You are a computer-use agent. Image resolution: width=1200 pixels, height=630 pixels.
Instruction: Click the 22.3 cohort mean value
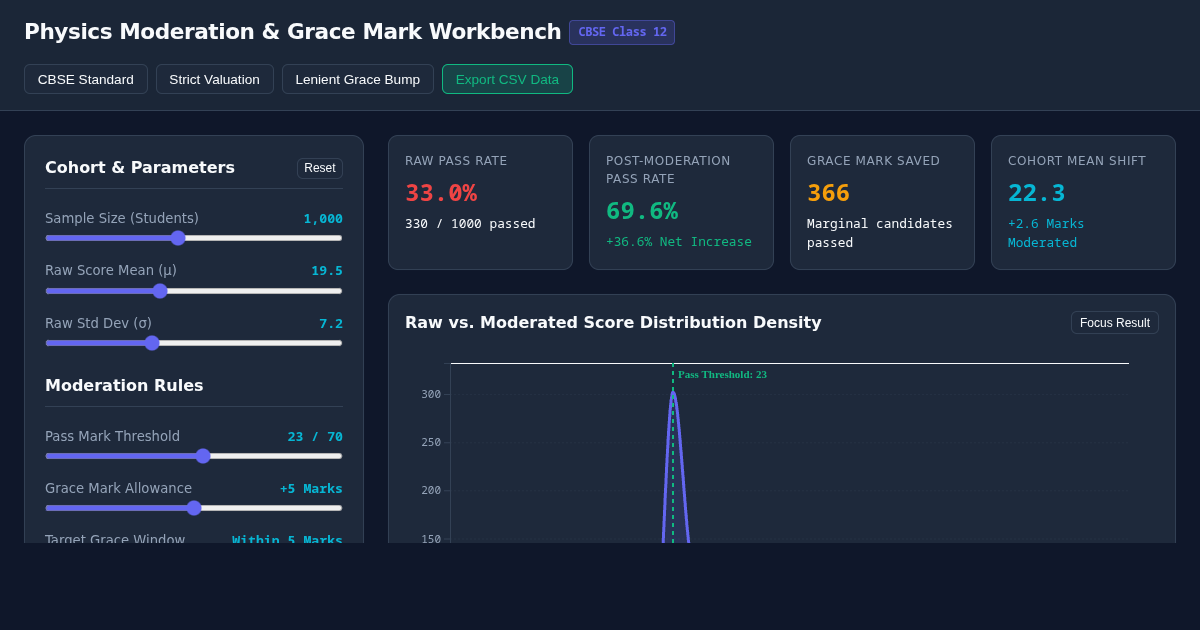coord(1037,193)
